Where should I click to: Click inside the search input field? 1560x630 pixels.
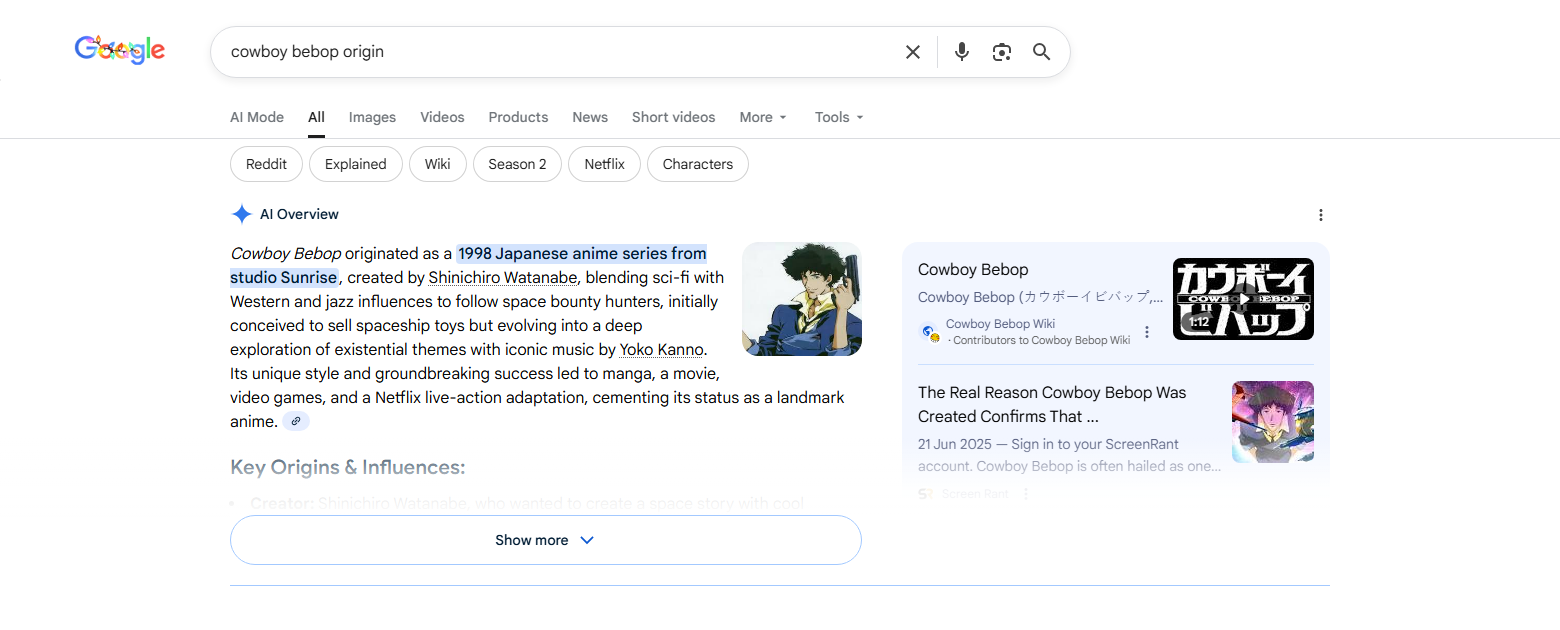(560, 52)
